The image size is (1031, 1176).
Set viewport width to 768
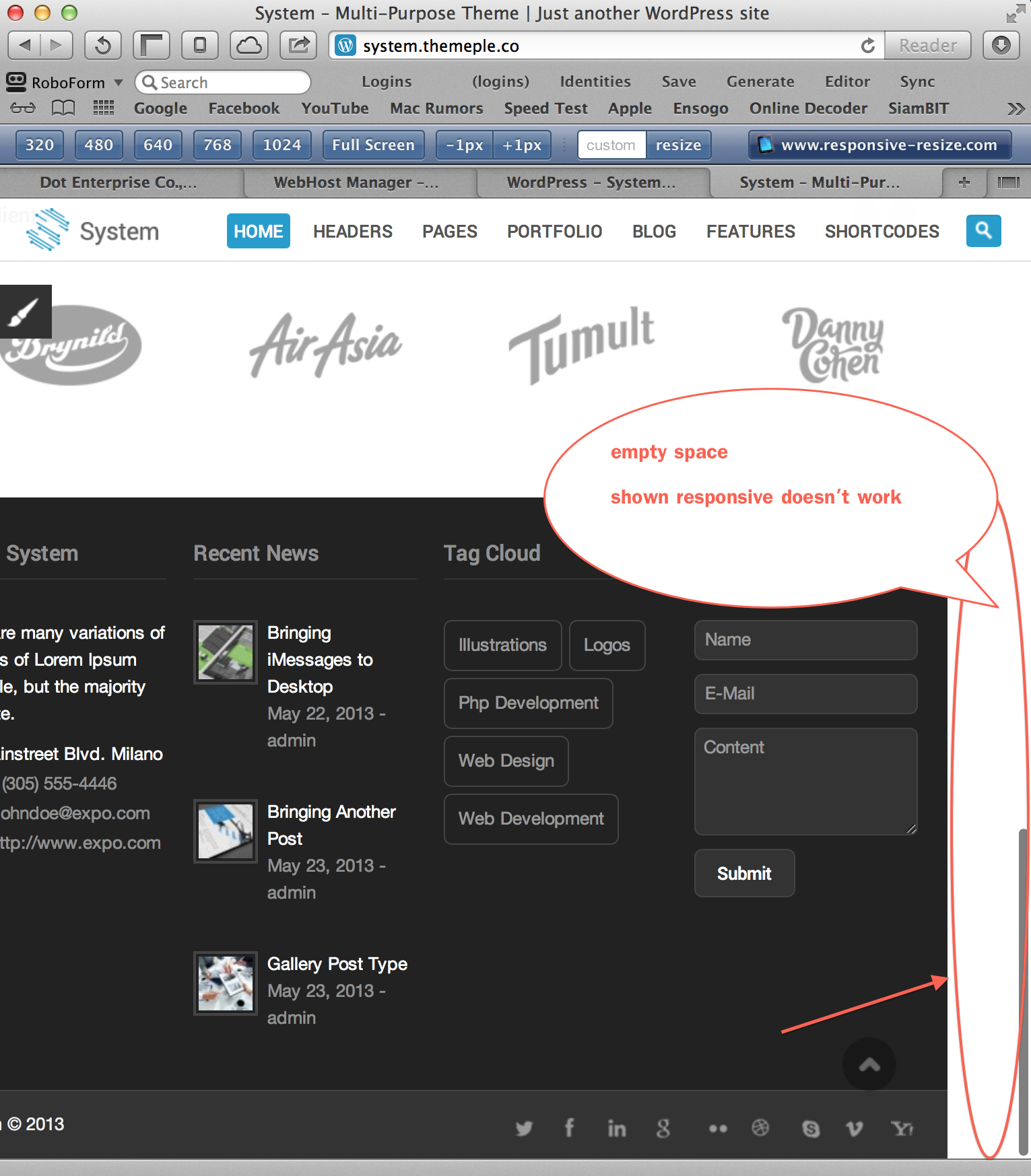click(218, 145)
